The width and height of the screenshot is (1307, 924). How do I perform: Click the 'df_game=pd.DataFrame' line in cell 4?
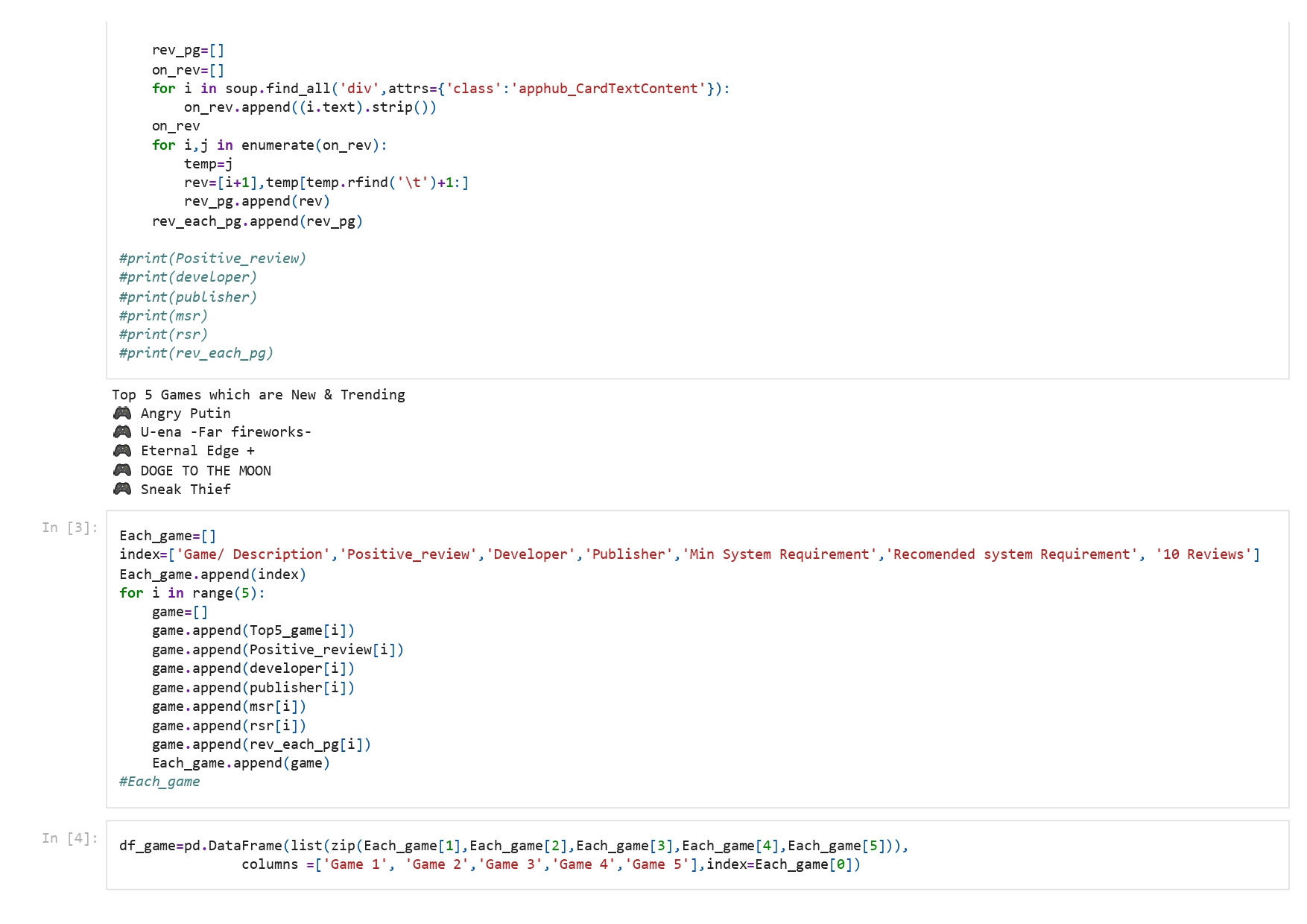tap(513, 846)
